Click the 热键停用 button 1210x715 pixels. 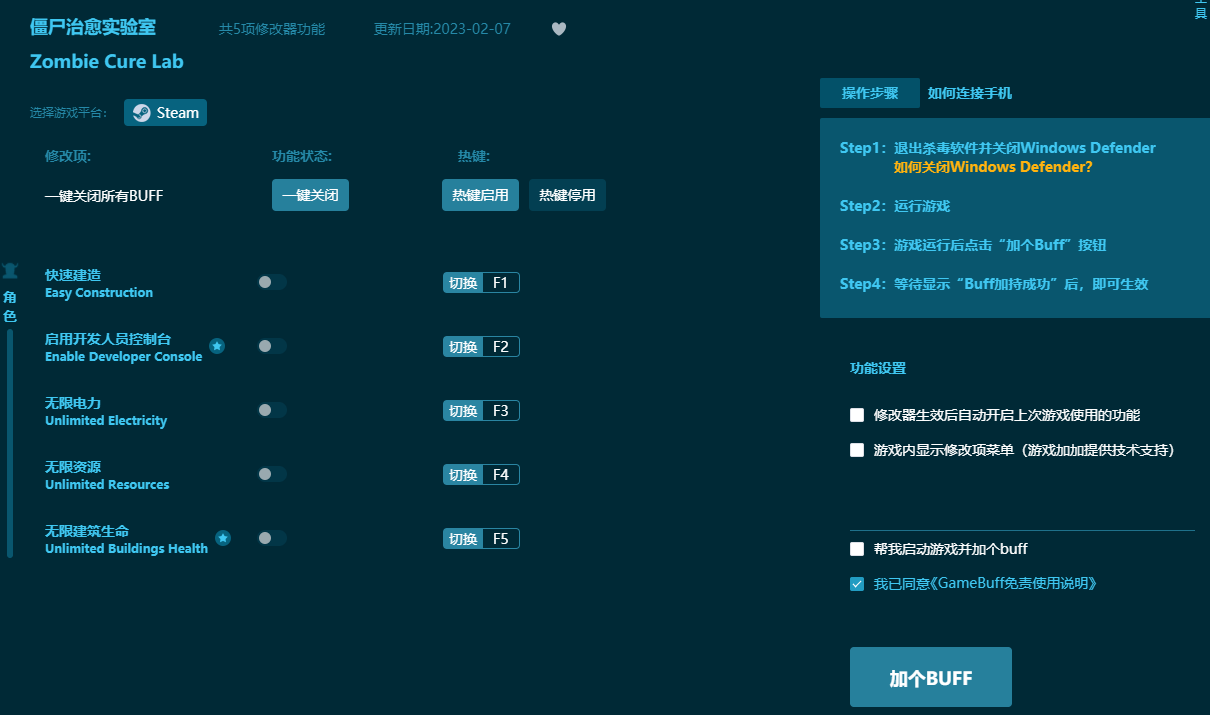(567, 195)
